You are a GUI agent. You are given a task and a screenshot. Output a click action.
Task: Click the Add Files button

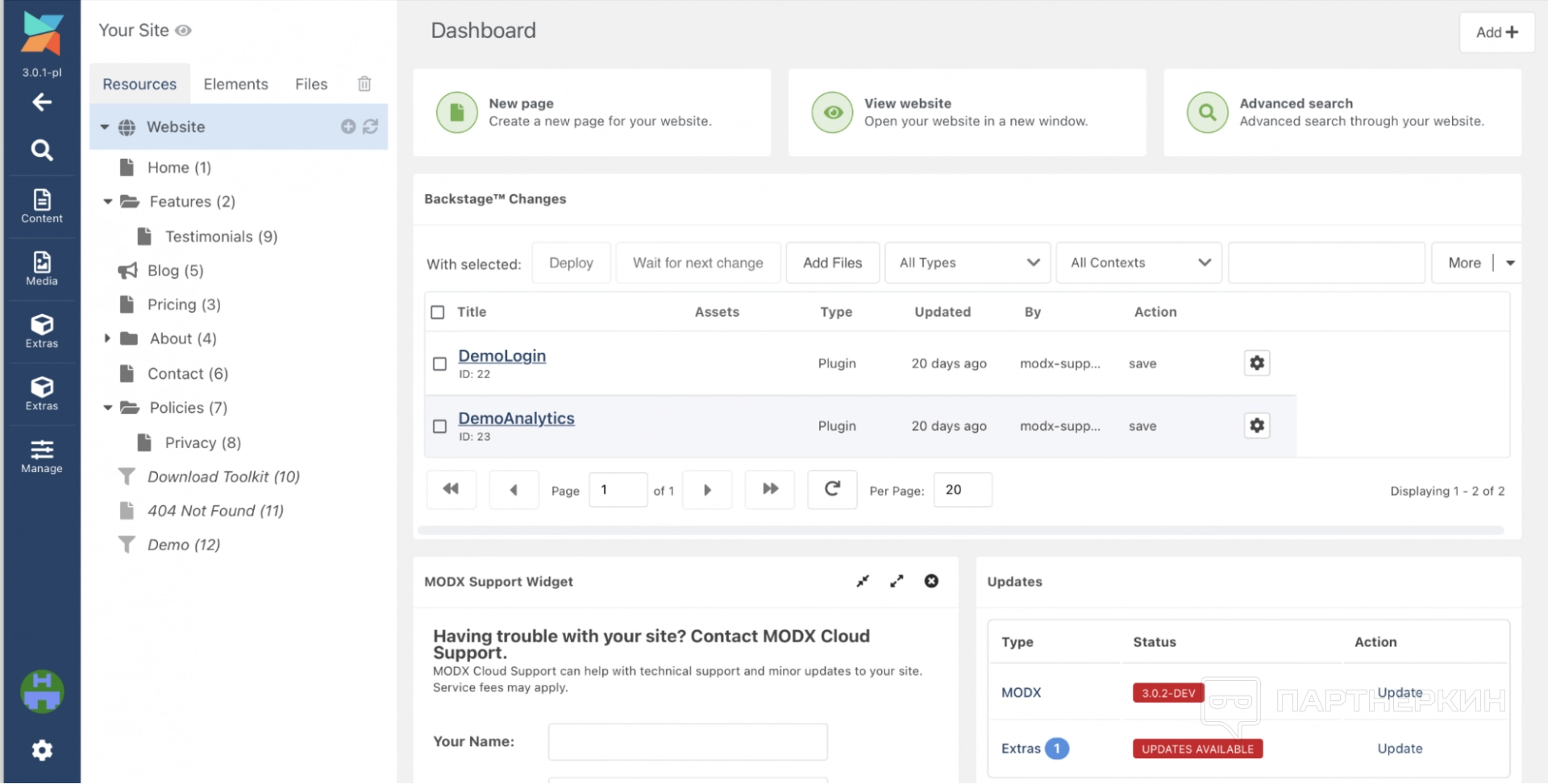832,263
